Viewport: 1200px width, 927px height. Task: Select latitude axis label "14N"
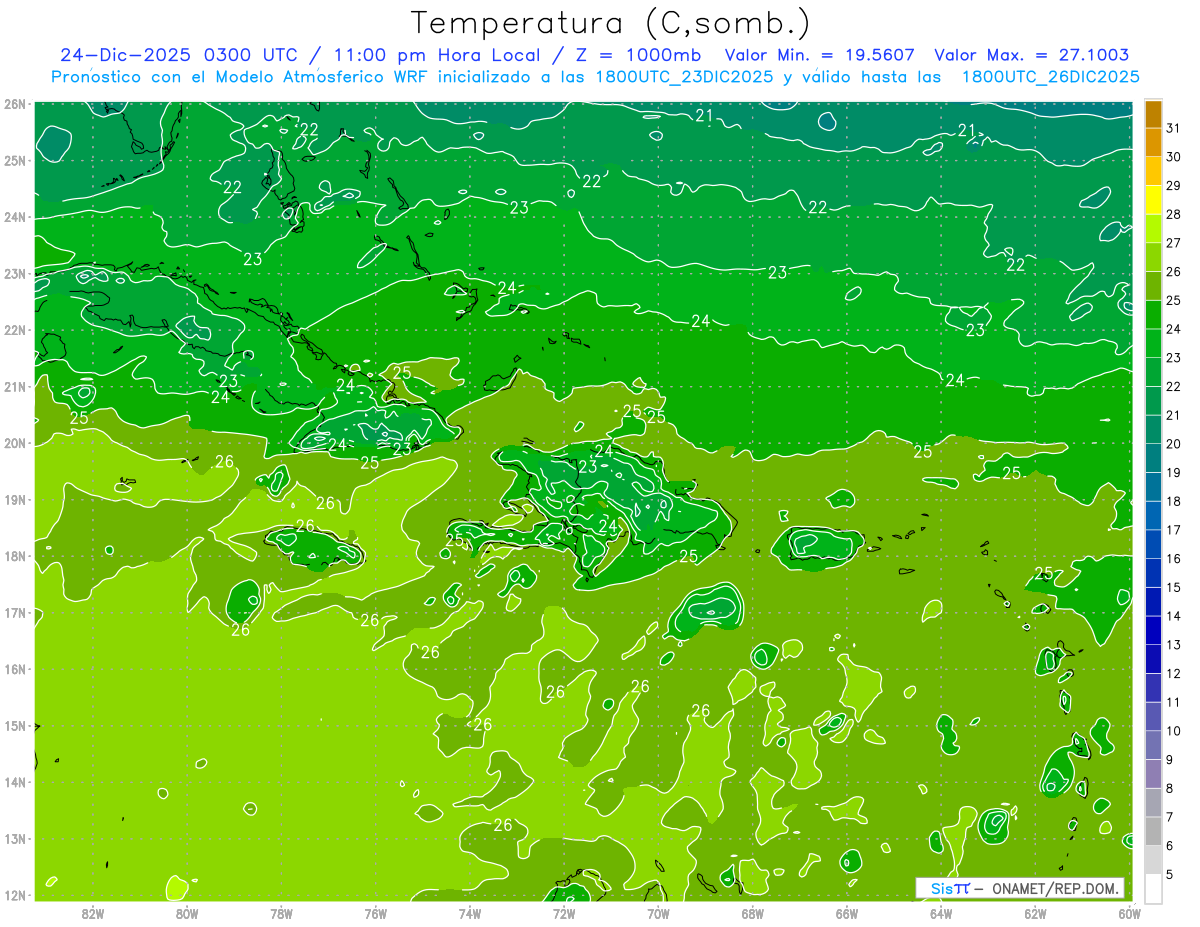15,782
